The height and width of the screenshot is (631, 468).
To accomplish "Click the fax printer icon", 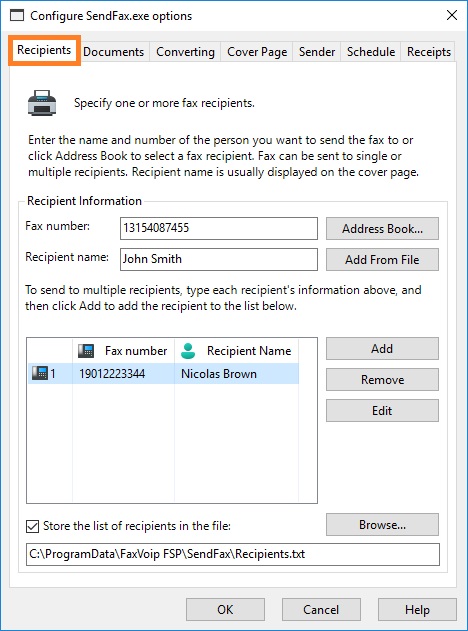I will tap(42, 103).
